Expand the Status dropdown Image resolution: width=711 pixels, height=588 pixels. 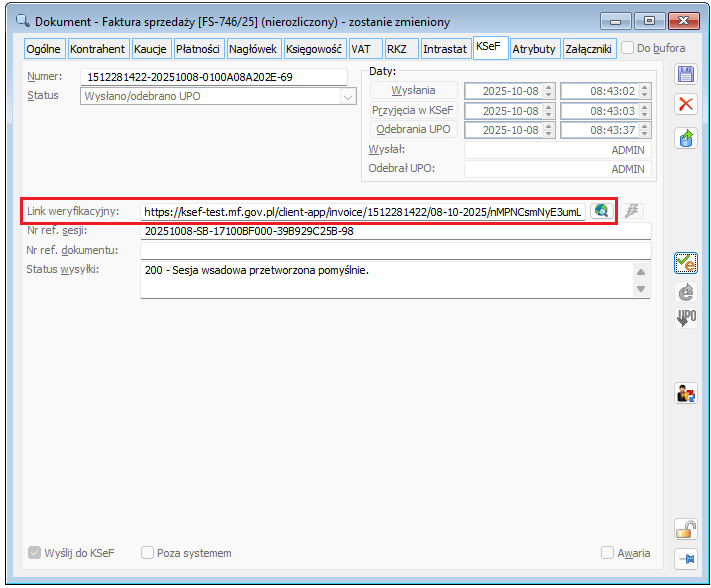(x=348, y=97)
